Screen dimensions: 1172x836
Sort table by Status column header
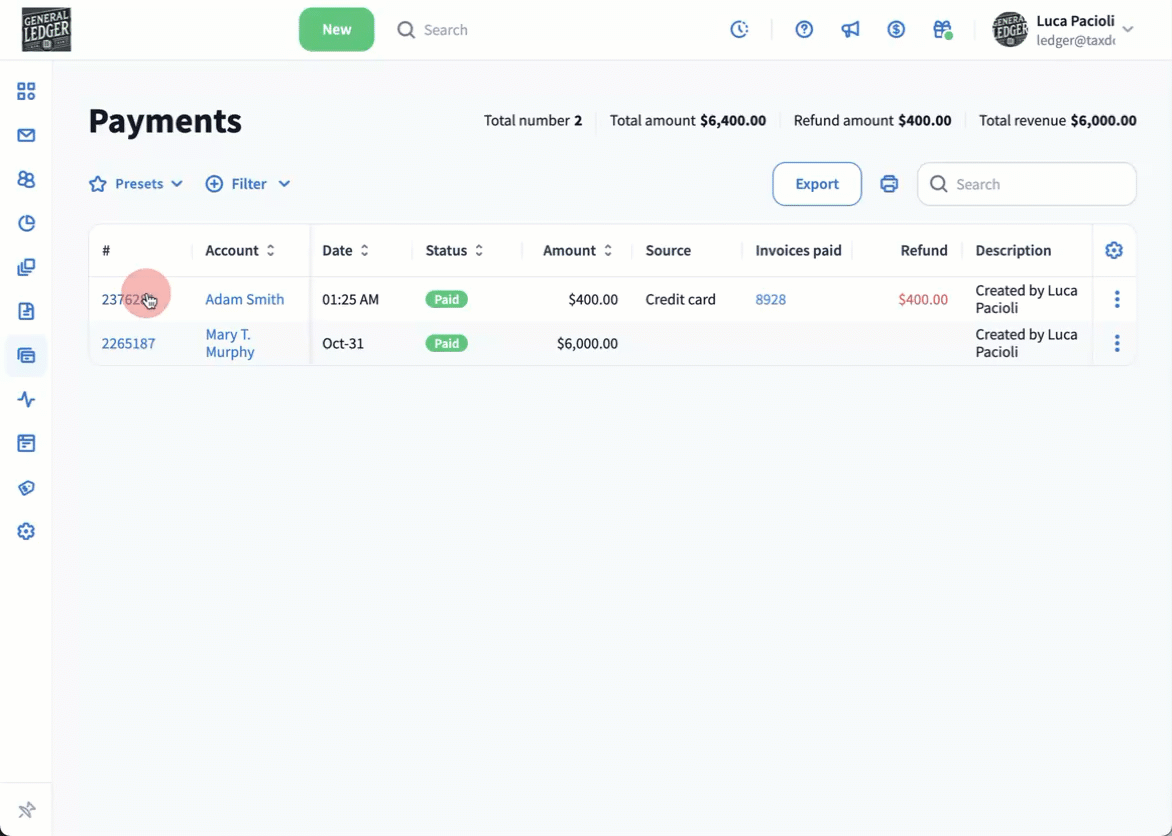454,251
